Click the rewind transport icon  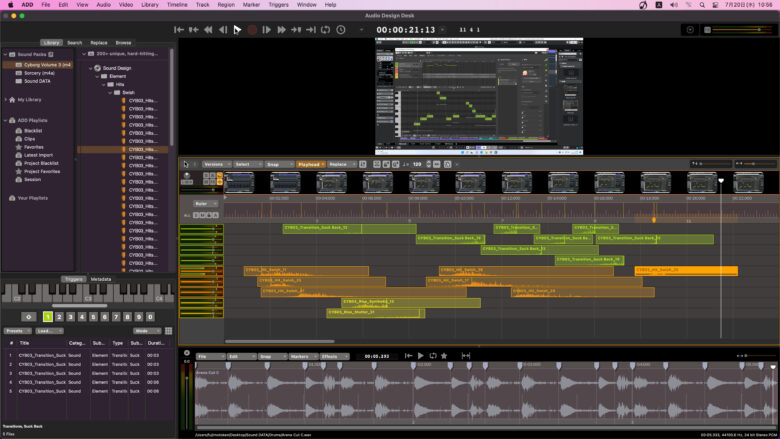pyautogui.click(x=208, y=30)
